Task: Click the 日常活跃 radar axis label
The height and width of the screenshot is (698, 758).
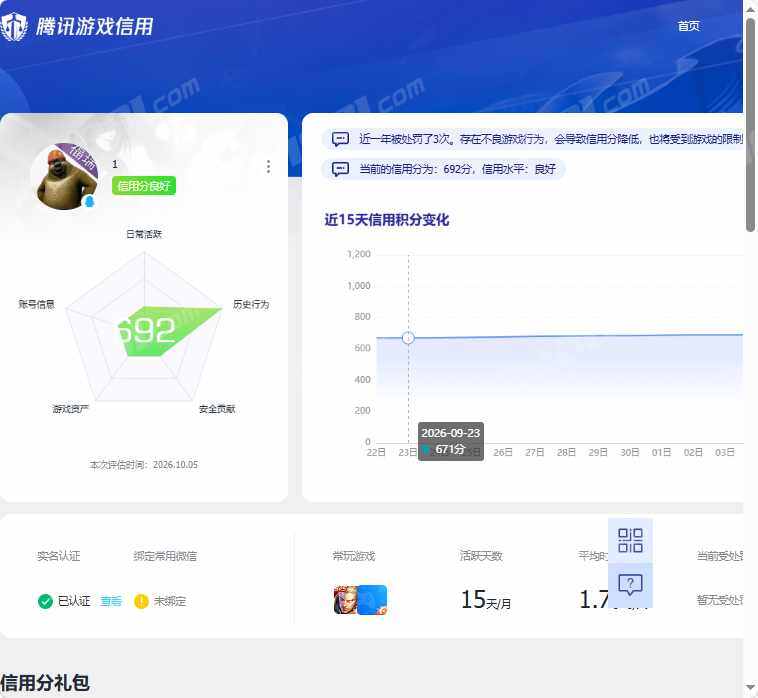Action: tap(144, 234)
